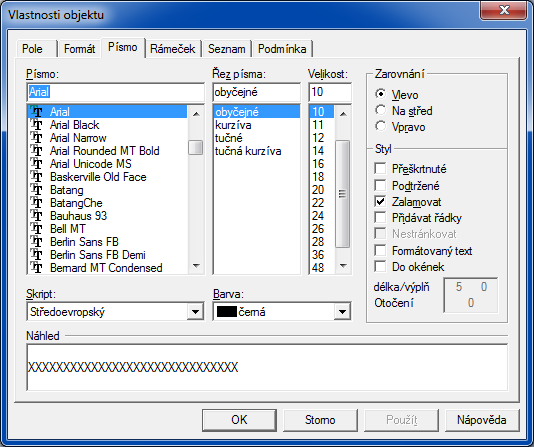Close the Vlastnosti objektu dialog
This screenshot has width=534, height=447.
pyautogui.click(x=504, y=11)
